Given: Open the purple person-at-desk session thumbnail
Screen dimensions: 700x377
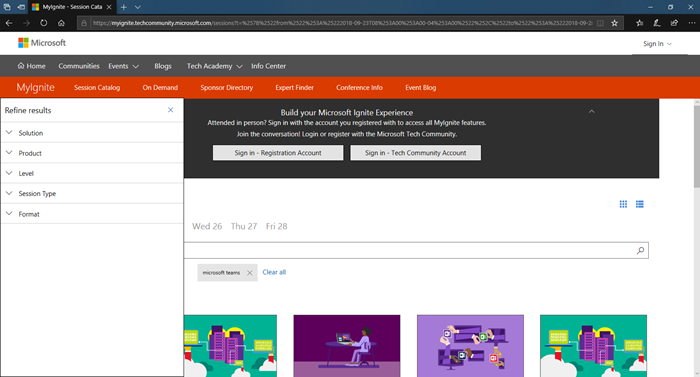Looking at the screenshot, I should point(347,346).
